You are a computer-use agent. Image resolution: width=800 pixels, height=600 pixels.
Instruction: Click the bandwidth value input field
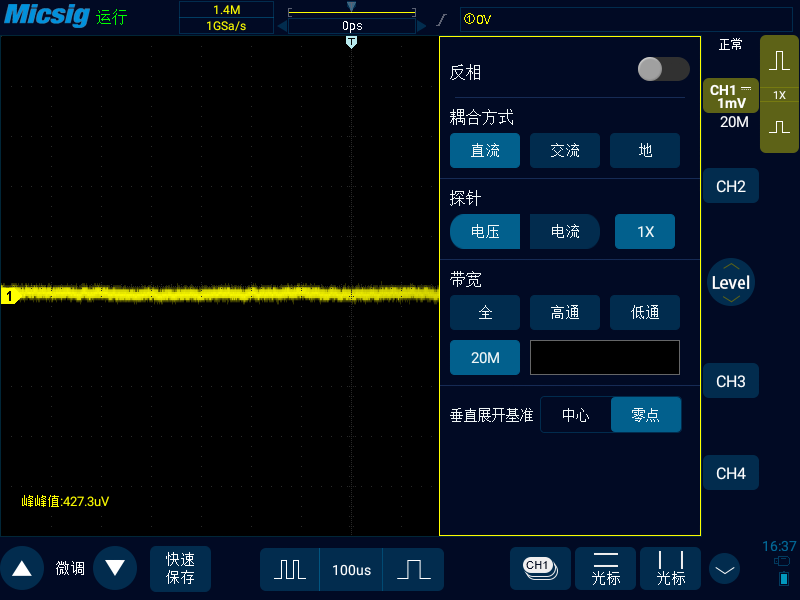click(604, 357)
